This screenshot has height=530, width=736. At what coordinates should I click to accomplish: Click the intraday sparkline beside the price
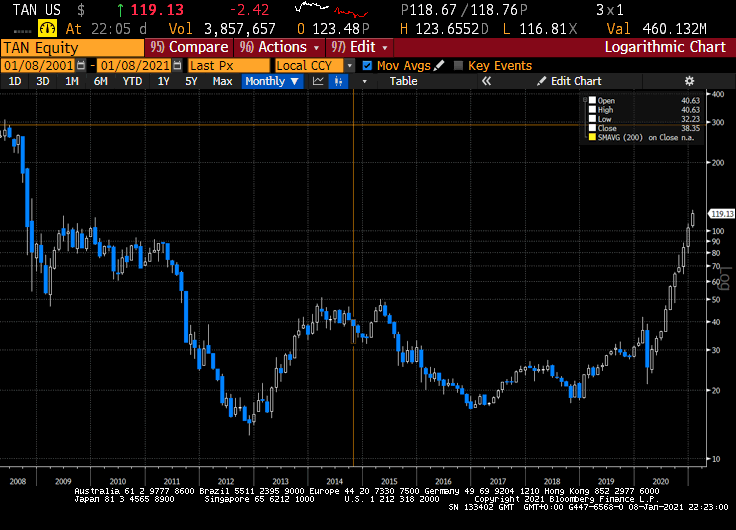pos(331,9)
